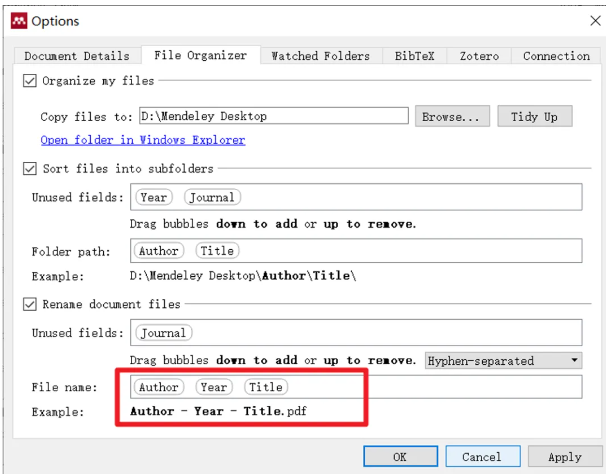Select the Title bubble in Folder path

click(x=217, y=251)
